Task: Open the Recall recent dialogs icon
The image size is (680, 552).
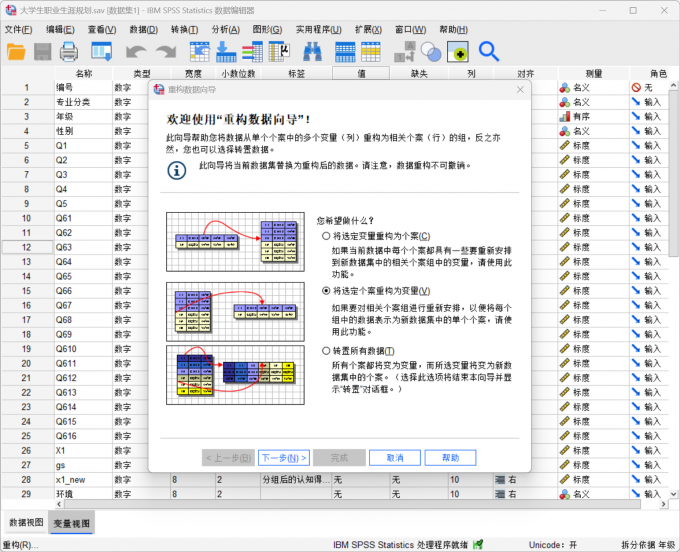Action: click(101, 52)
